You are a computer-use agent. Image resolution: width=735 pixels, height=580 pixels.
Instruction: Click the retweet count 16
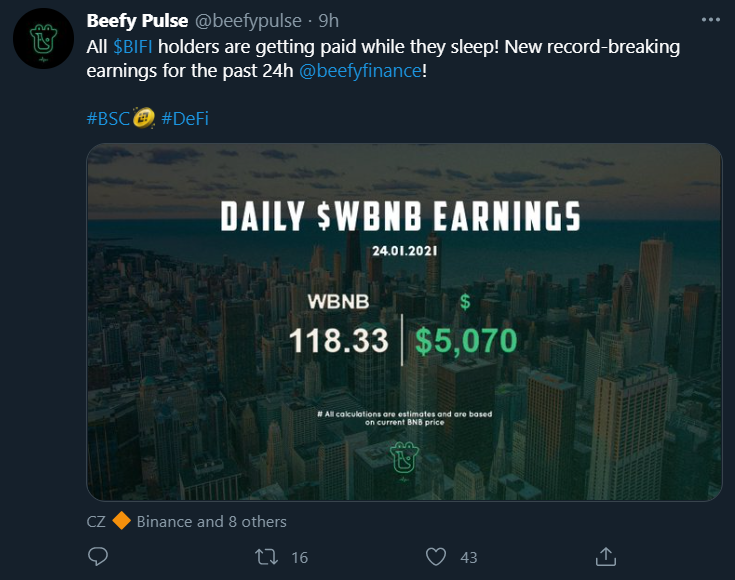[299, 556]
